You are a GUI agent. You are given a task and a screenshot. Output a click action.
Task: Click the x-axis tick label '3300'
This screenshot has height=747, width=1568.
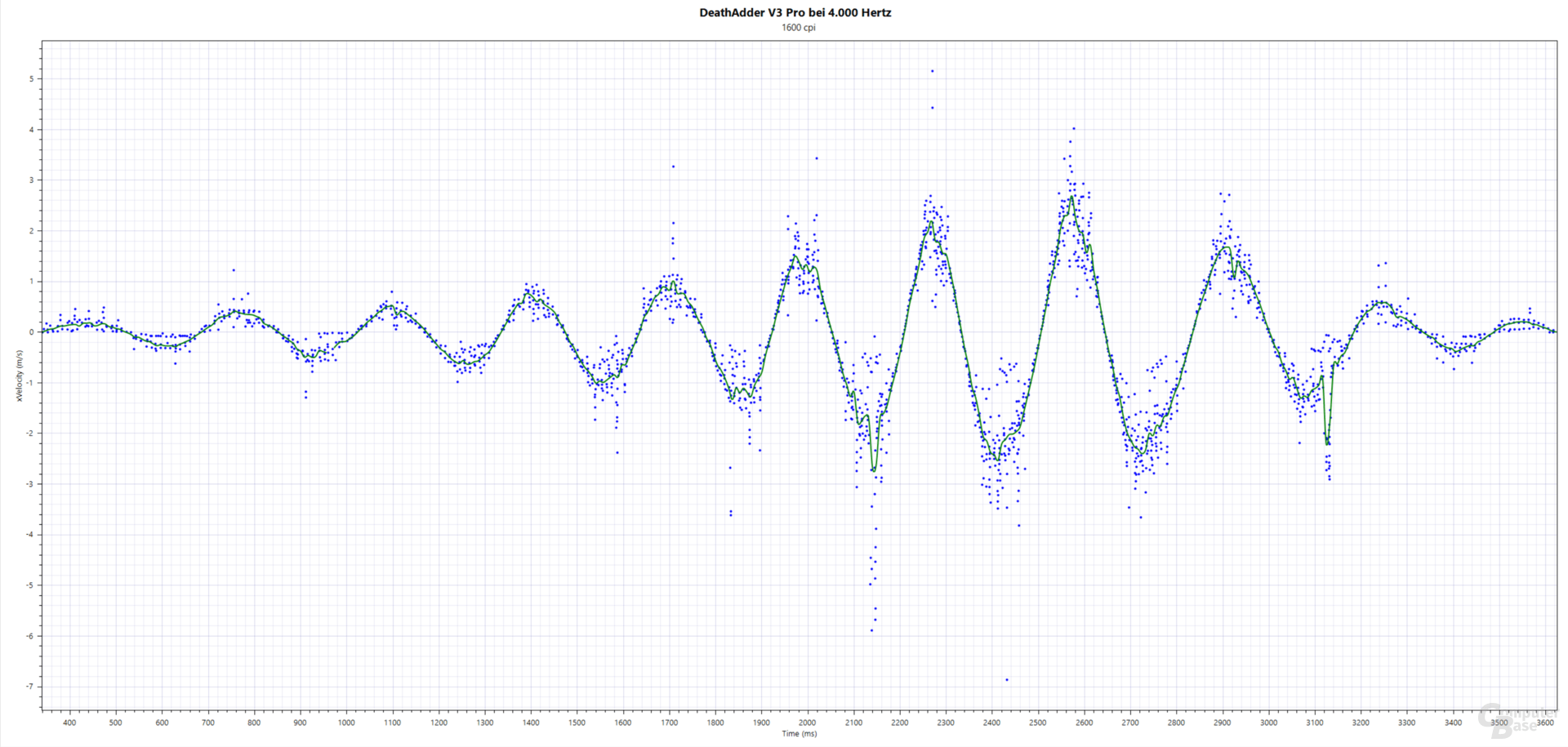click(x=1406, y=723)
